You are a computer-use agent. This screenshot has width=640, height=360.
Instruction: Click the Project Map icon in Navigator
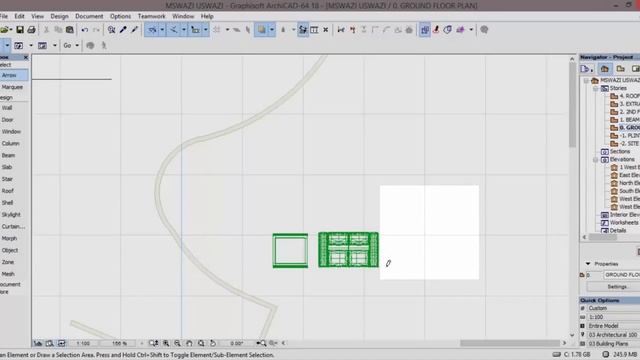click(604, 69)
